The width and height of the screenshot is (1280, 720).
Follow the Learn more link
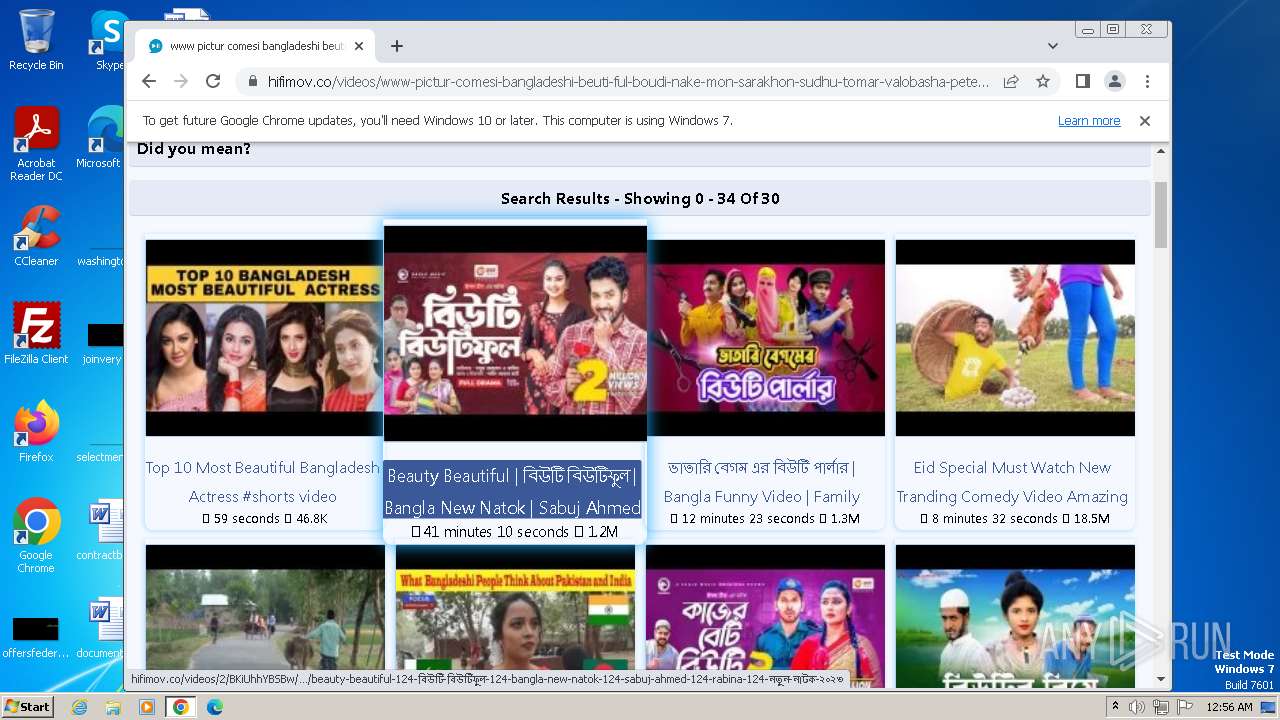[x=1089, y=121]
